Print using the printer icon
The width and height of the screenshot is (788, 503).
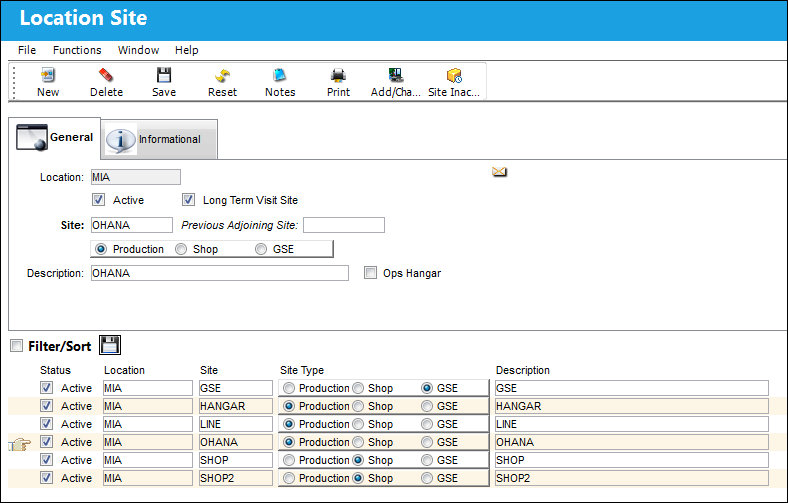338,75
